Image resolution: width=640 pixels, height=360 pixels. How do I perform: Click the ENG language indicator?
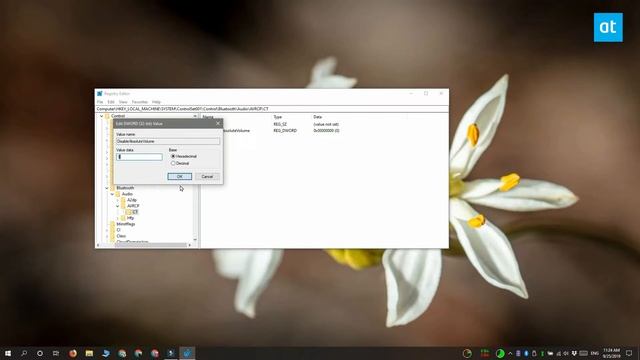595,353
